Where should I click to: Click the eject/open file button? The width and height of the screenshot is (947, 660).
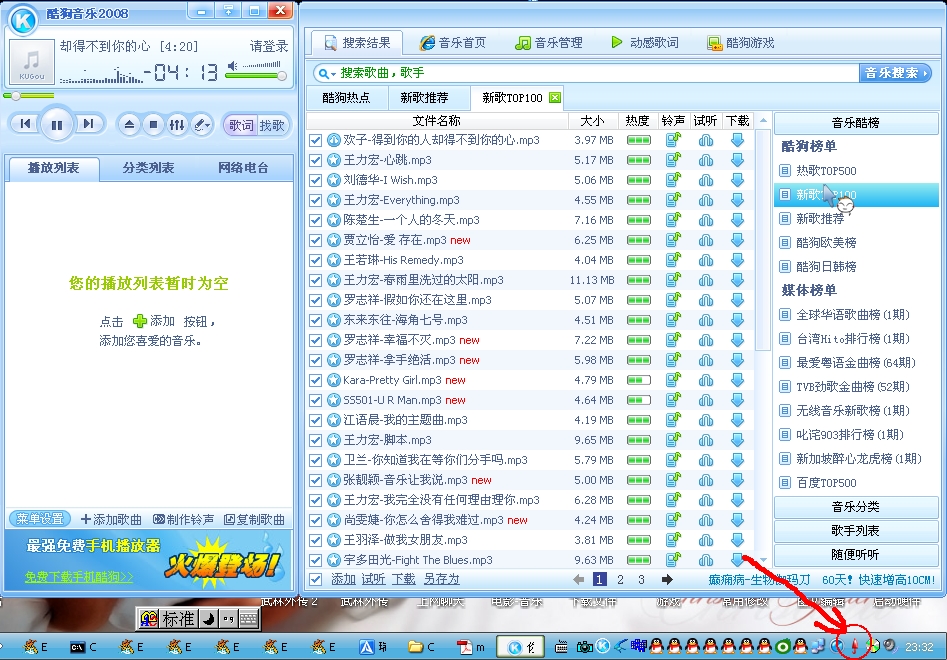(129, 125)
